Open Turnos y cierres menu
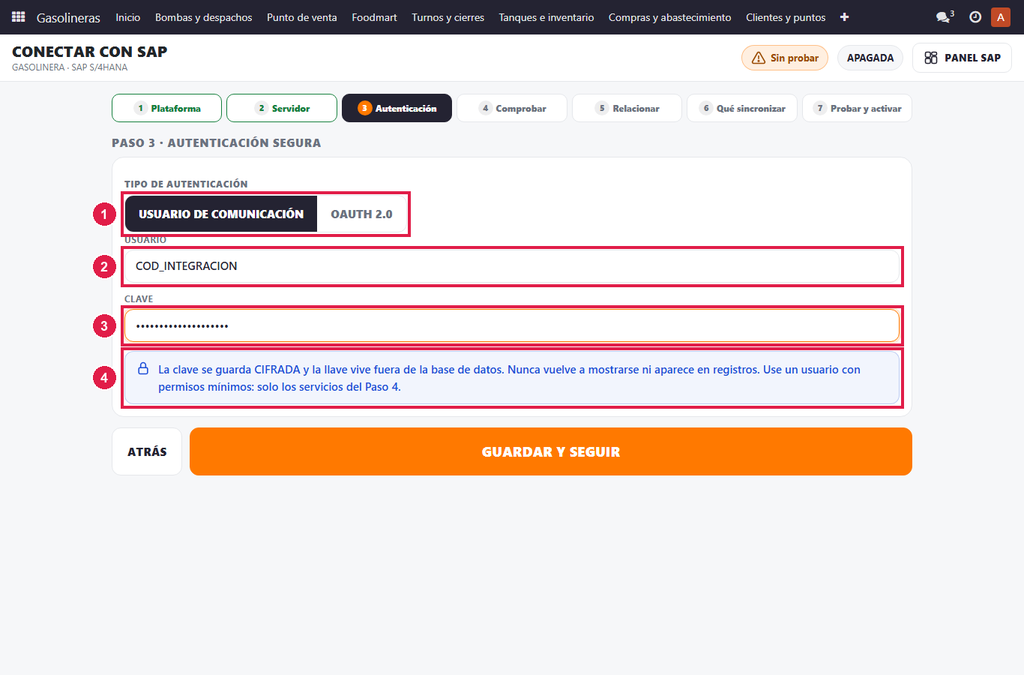The width and height of the screenshot is (1024, 675). (x=448, y=18)
